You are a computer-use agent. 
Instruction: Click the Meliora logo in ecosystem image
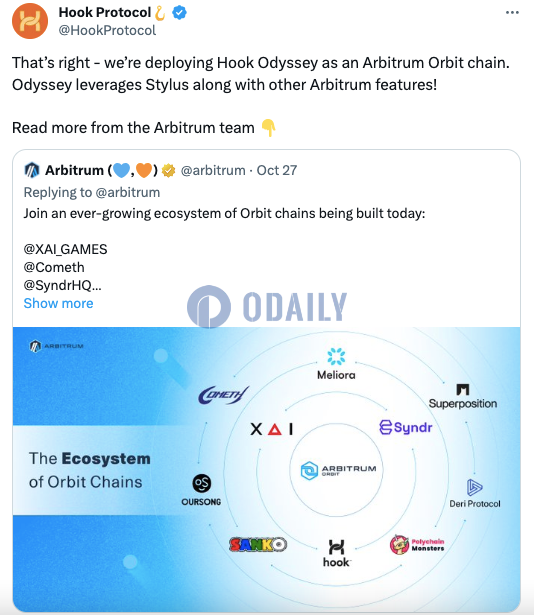336,364
